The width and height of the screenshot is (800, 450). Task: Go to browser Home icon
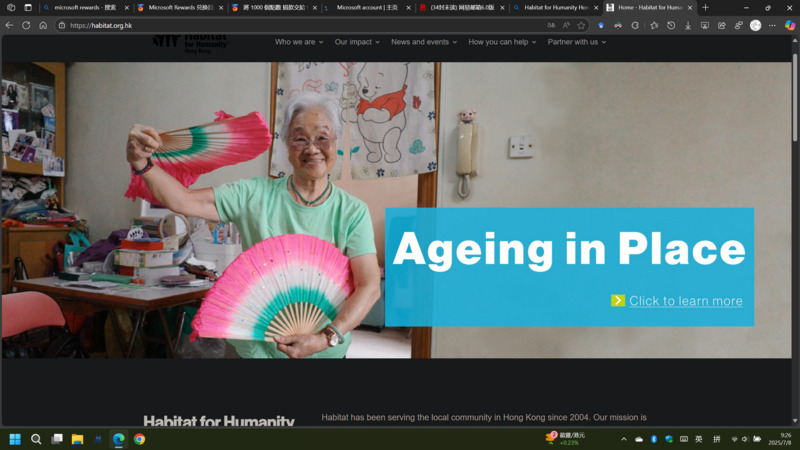(43, 25)
